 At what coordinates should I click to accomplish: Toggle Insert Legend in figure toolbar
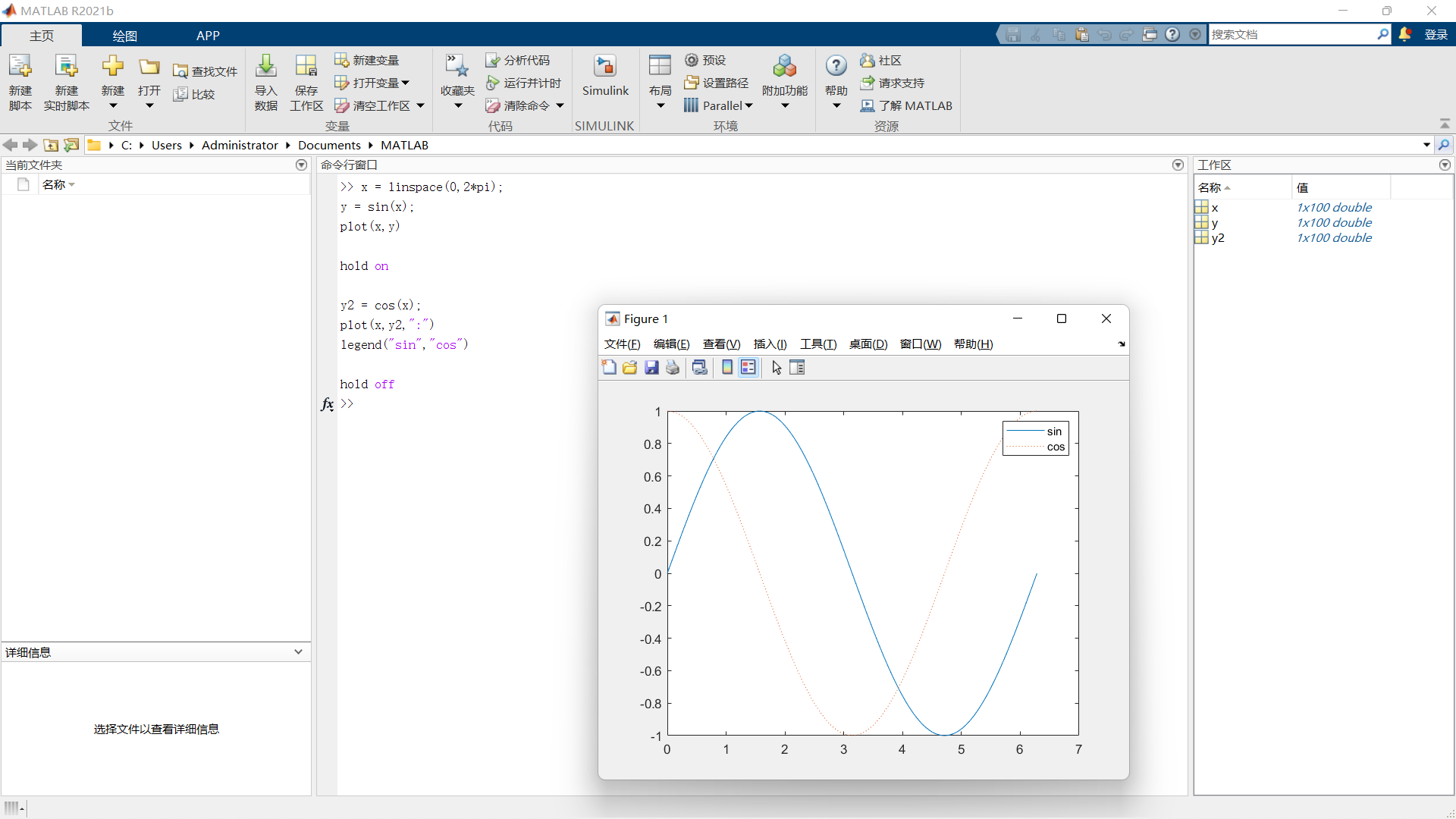(748, 368)
